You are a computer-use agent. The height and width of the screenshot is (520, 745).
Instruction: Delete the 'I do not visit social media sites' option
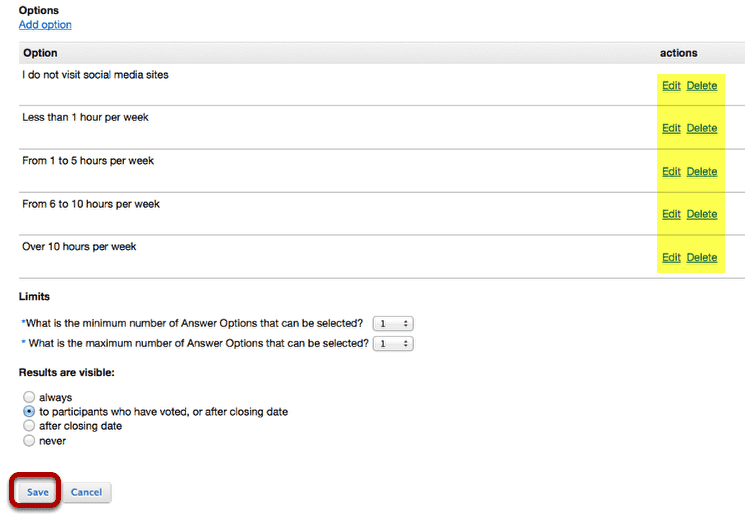[x=702, y=86]
